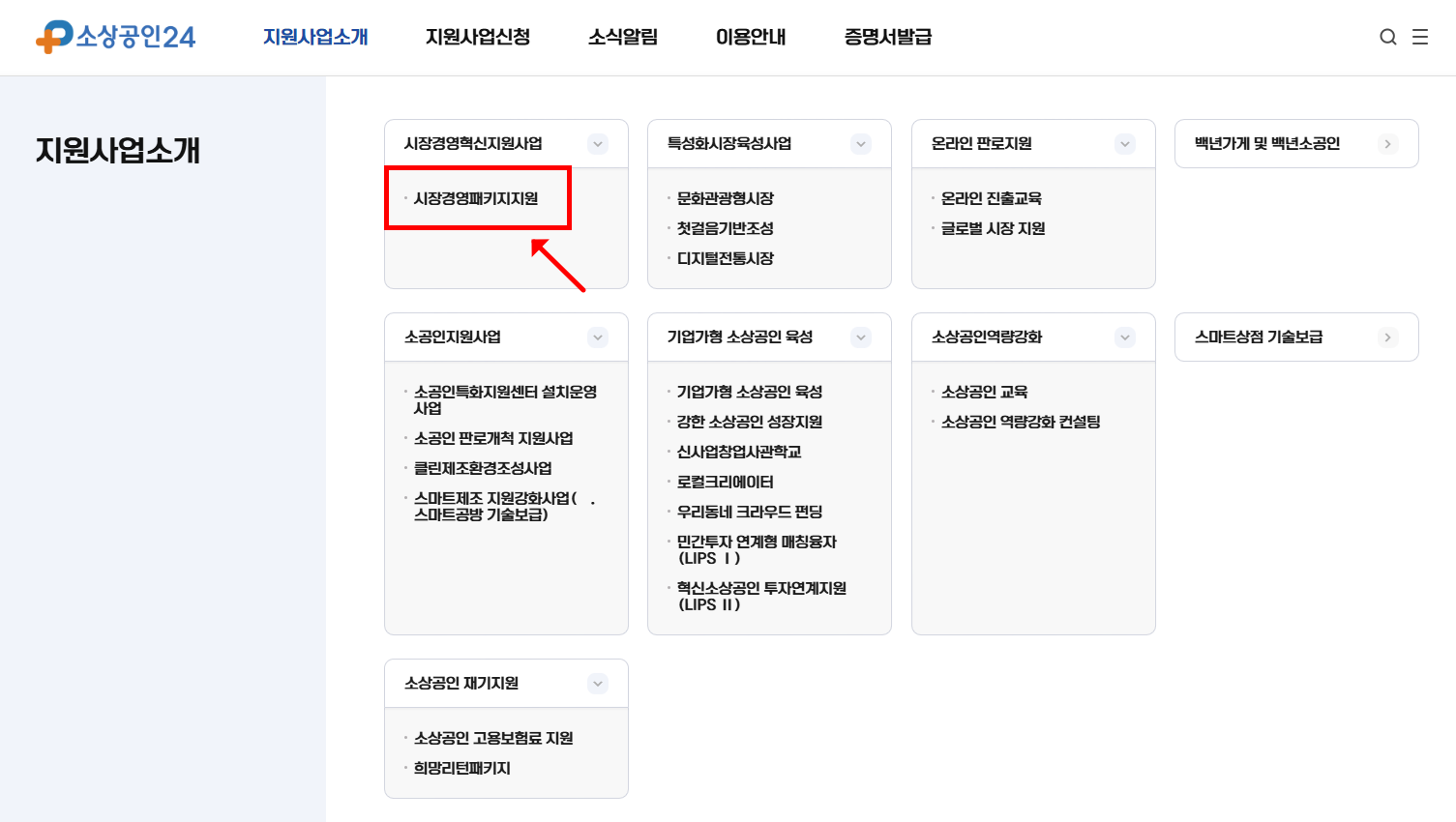Collapse the 소상공인 재기지원 panel chevron

(597, 683)
